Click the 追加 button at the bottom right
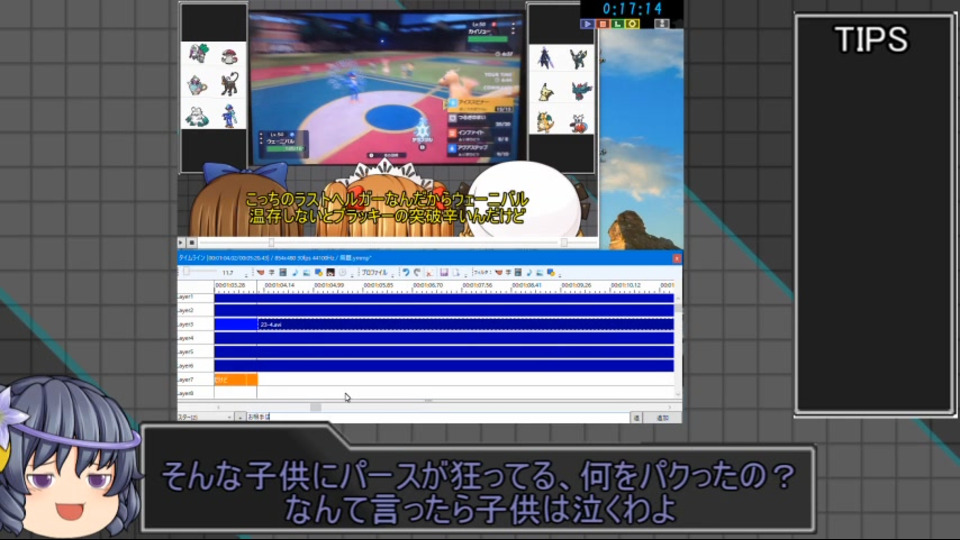Screen dimensions: 960x540 tap(662, 418)
